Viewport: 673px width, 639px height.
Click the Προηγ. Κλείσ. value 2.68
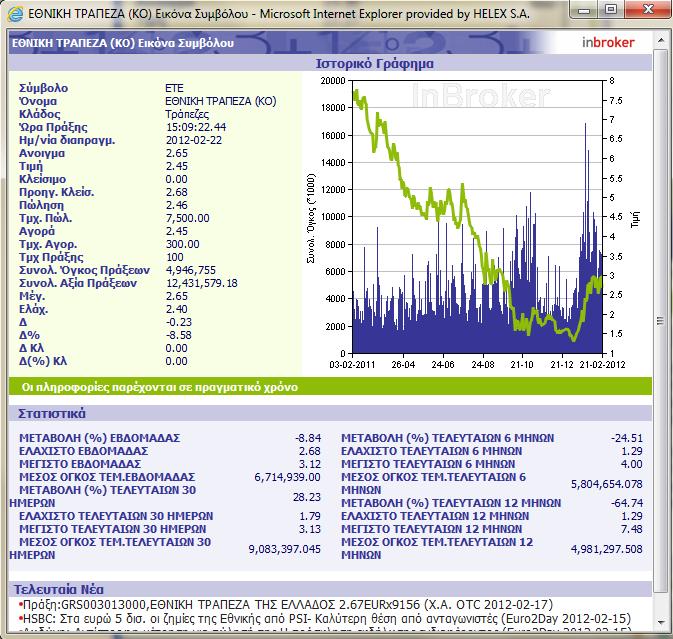click(177, 192)
